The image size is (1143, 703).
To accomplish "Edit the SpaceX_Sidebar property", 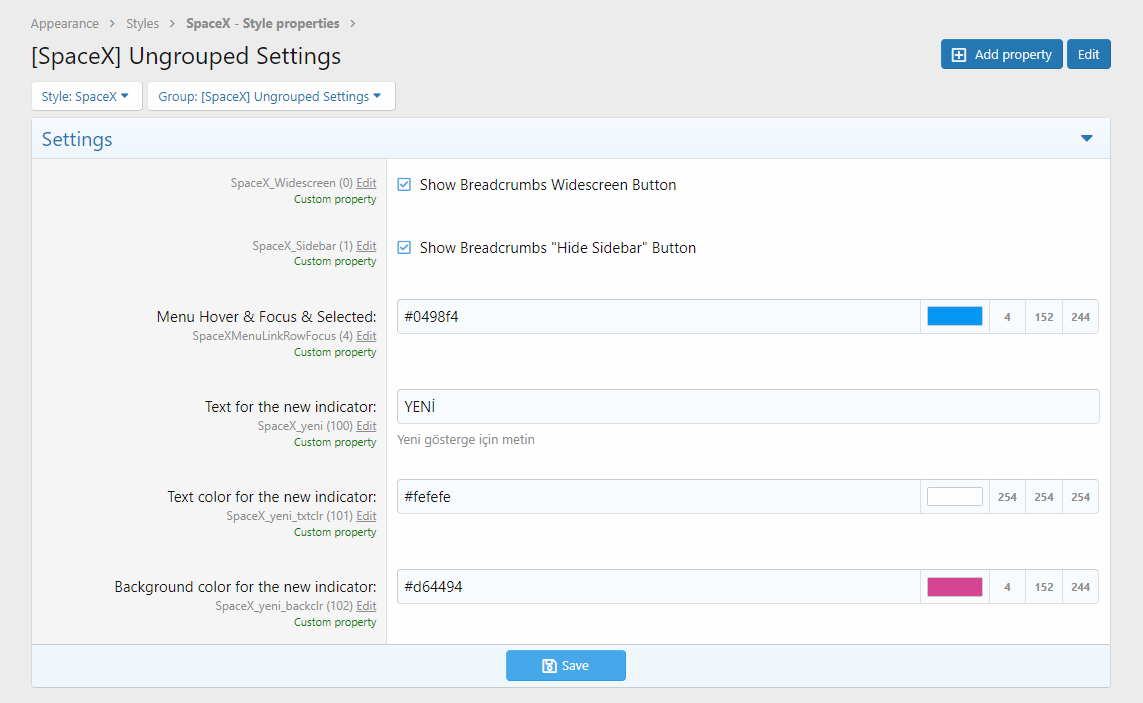I will 366,246.
